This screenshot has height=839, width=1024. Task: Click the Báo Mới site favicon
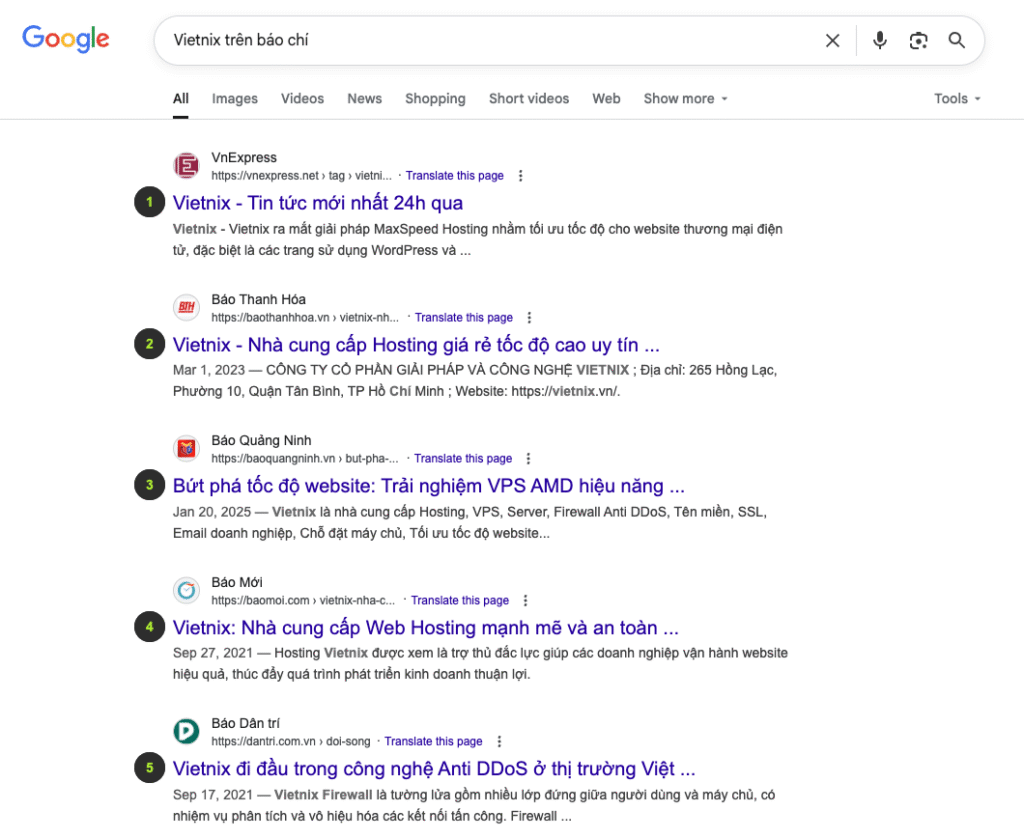(x=186, y=591)
